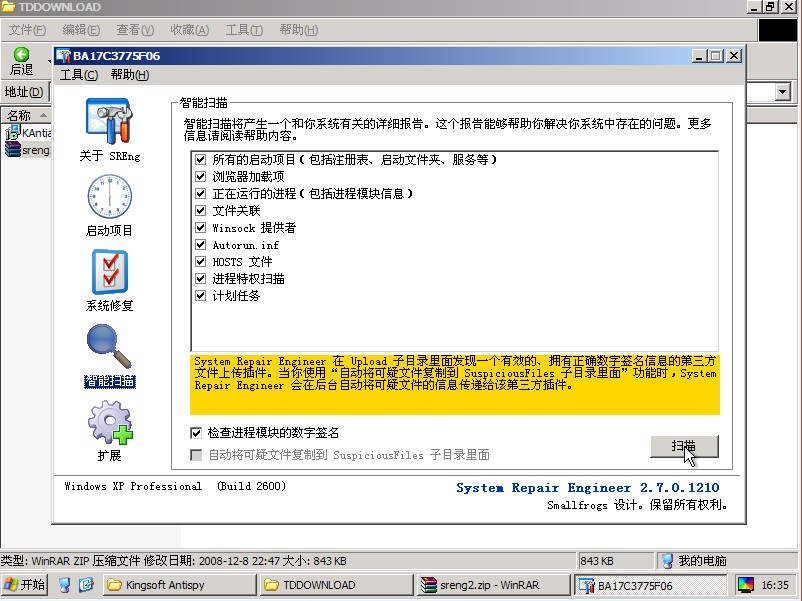Switch to TDDOWNLOAD taskbar button
The height and width of the screenshot is (601, 802).
(337, 585)
